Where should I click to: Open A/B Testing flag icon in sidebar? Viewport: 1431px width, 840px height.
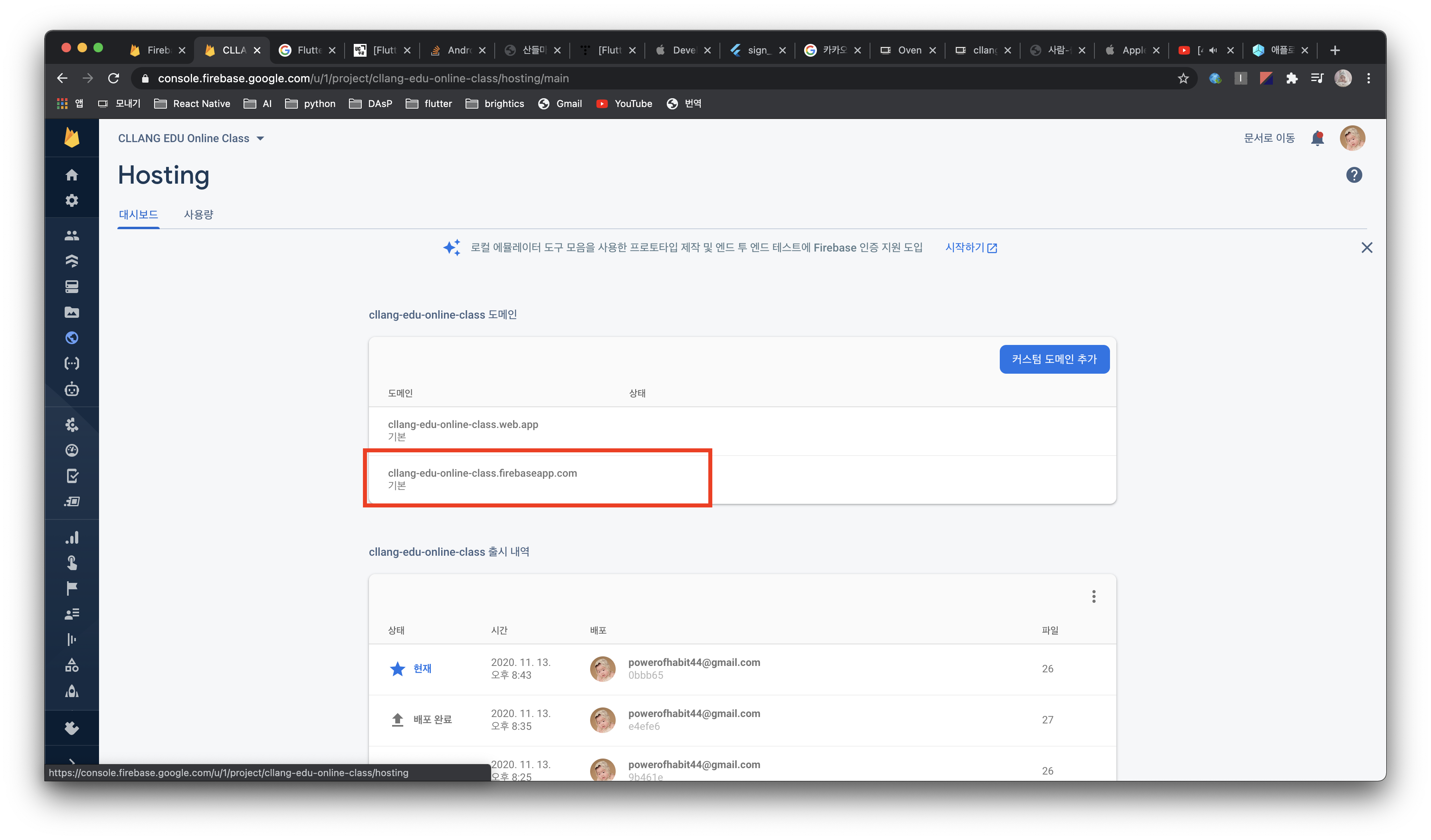pos(71,588)
